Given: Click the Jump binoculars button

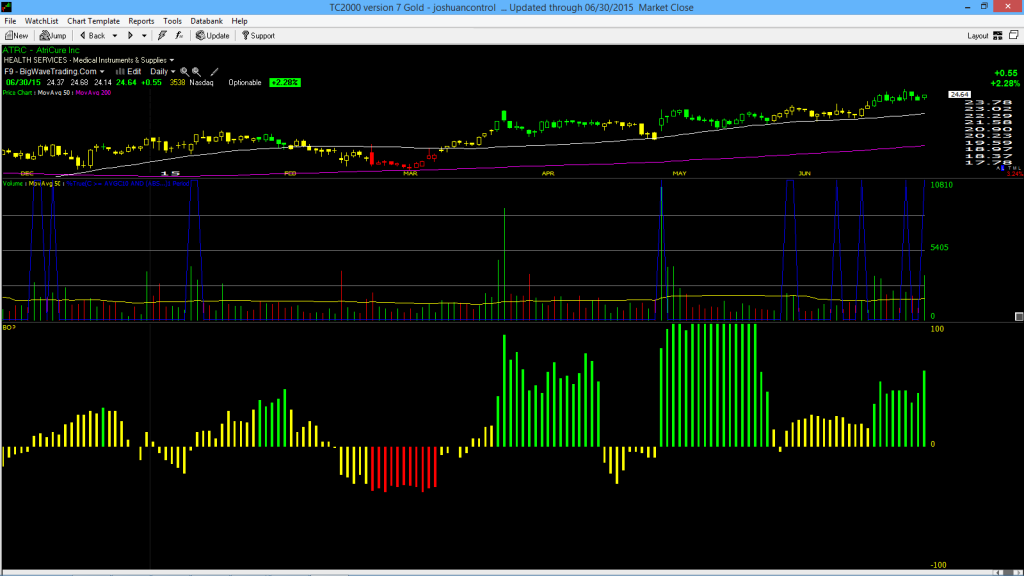Looking at the screenshot, I should [53, 35].
